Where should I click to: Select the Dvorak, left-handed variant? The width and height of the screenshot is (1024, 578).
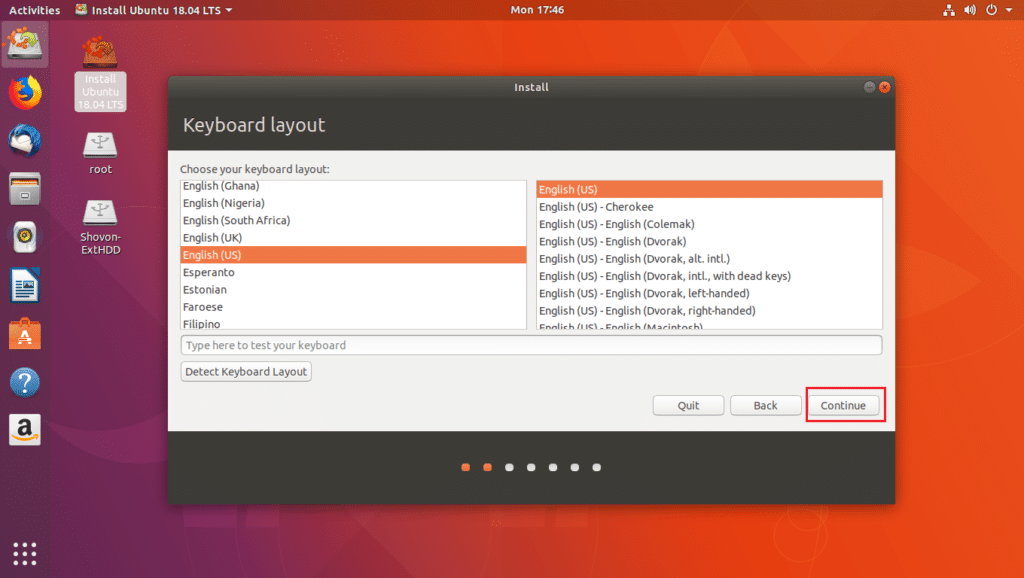709,293
